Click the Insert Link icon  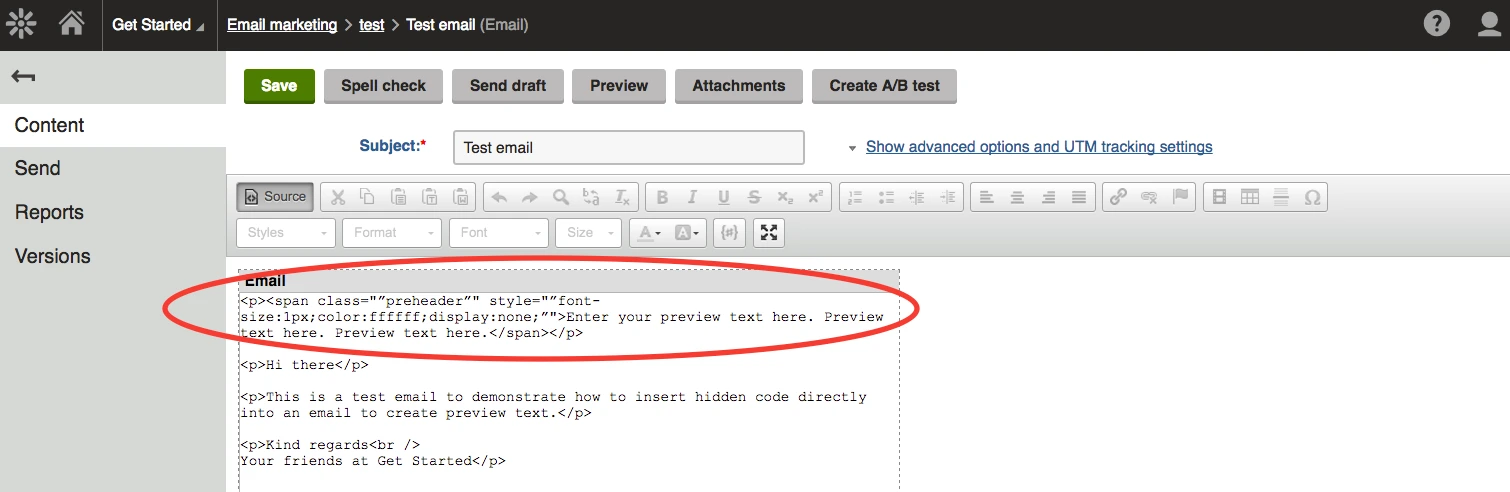coord(1119,197)
